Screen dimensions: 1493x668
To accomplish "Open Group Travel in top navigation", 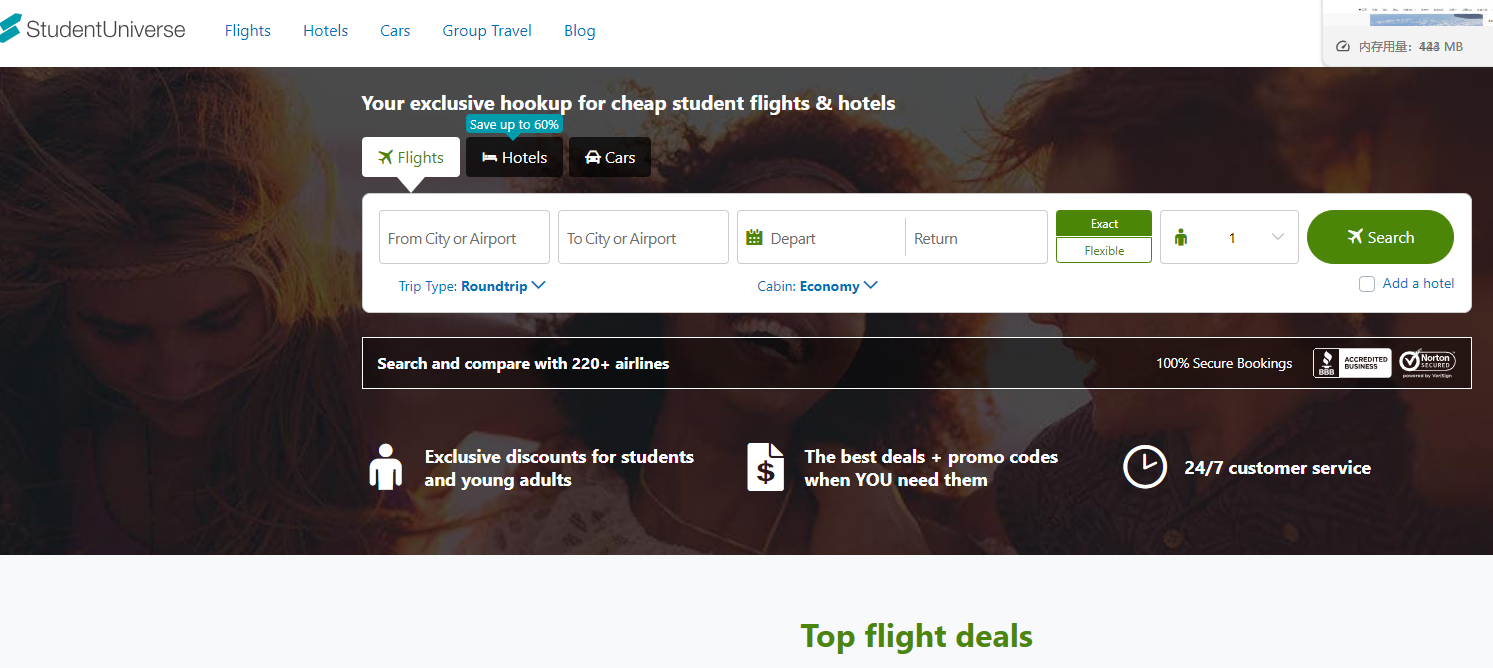I will click(x=487, y=31).
